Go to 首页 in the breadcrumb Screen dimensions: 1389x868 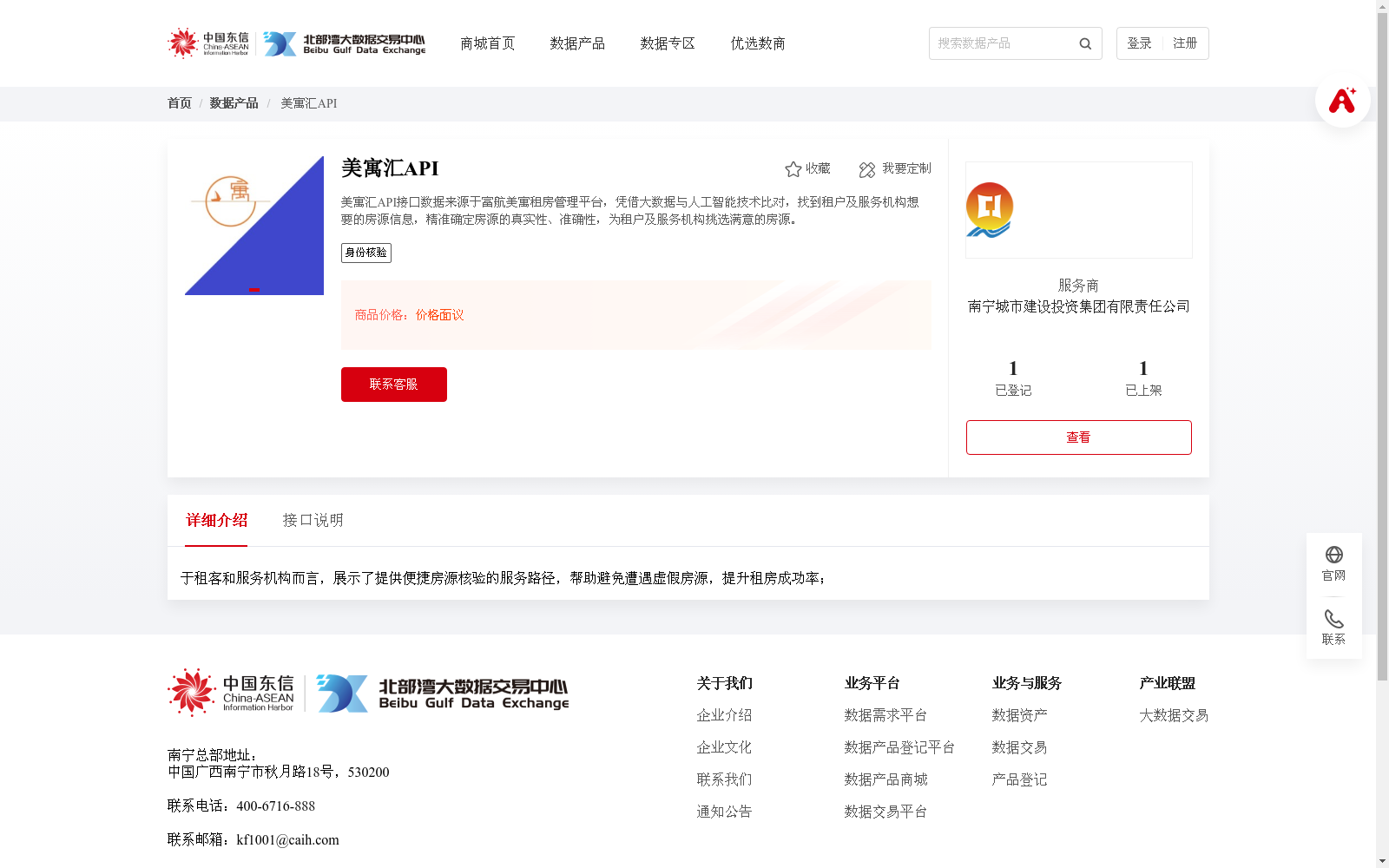[x=180, y=103]
